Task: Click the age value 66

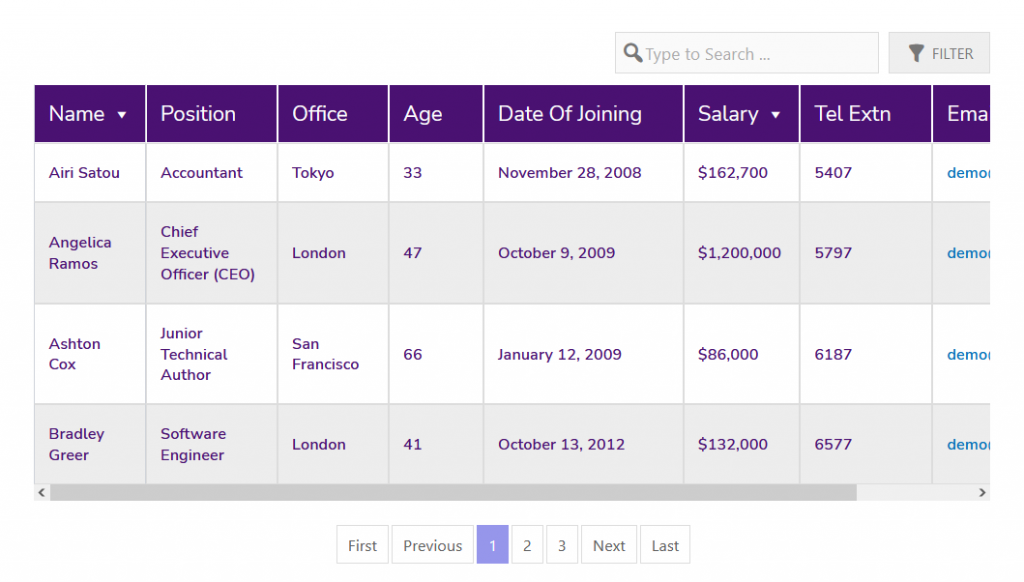Action: point(413,354)
